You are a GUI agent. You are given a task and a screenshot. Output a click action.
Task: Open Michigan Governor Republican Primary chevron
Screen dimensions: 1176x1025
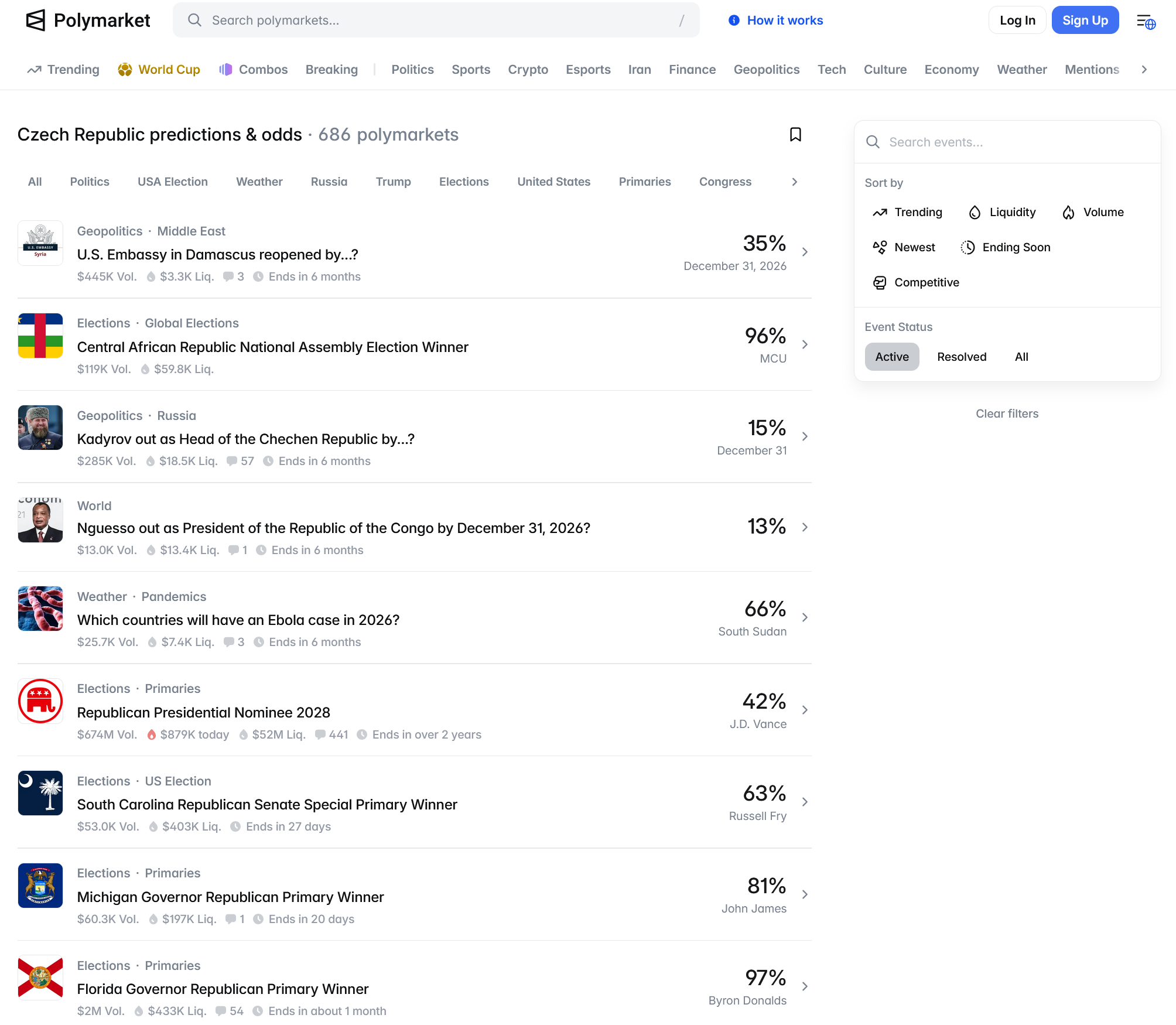point(805,894)
